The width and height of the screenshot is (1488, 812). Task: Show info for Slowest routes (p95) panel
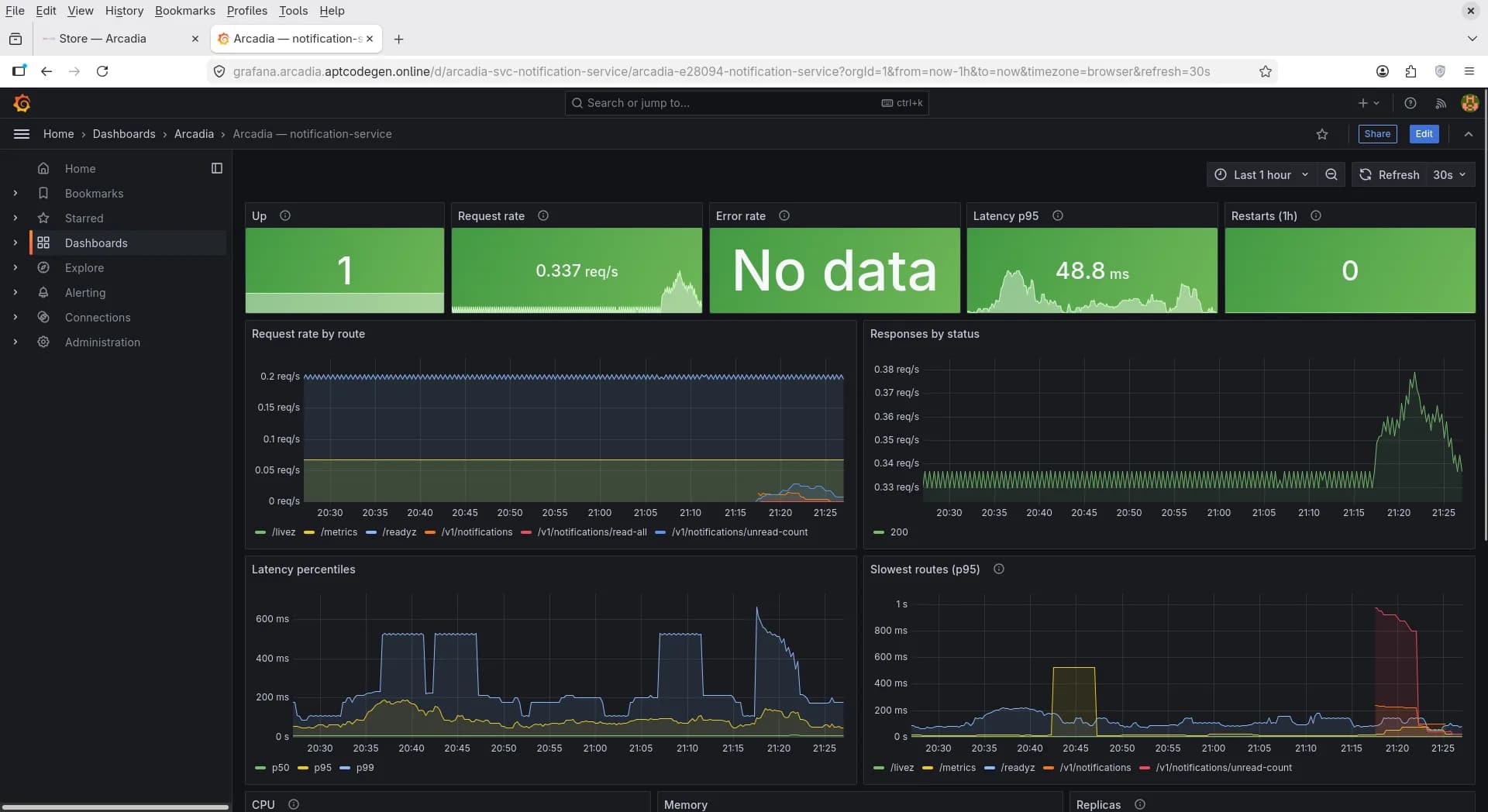(x=999, y=569)
